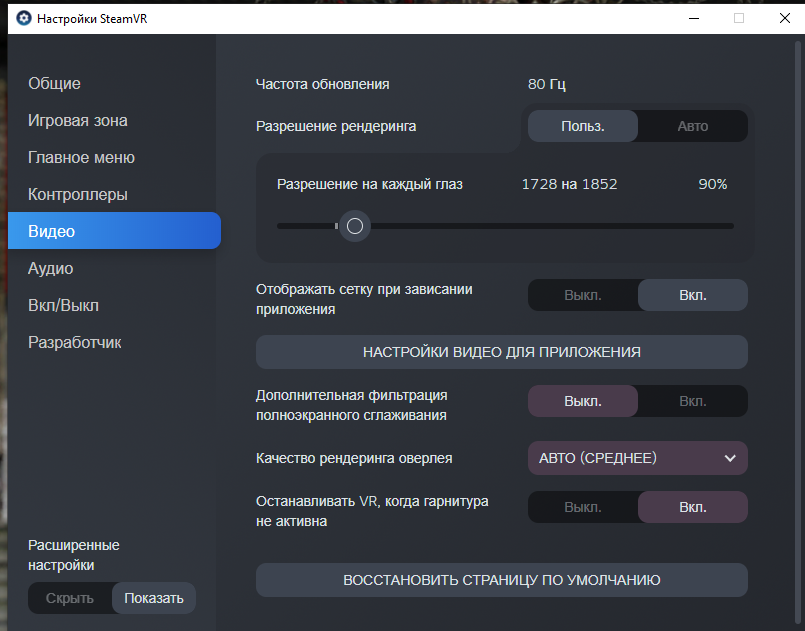Turn off grid display when app hangs

coord(583,295)
